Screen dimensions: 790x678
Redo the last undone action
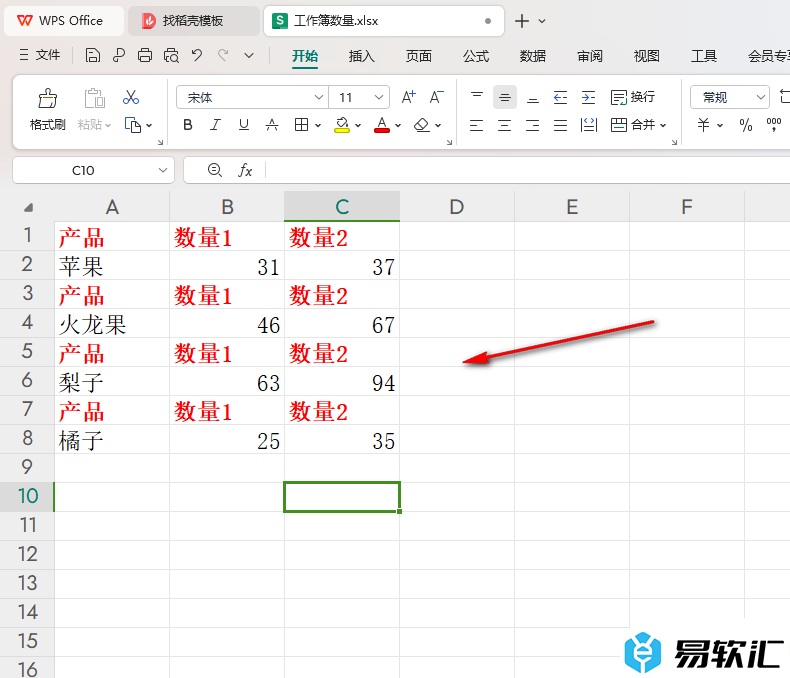point(223,55)
